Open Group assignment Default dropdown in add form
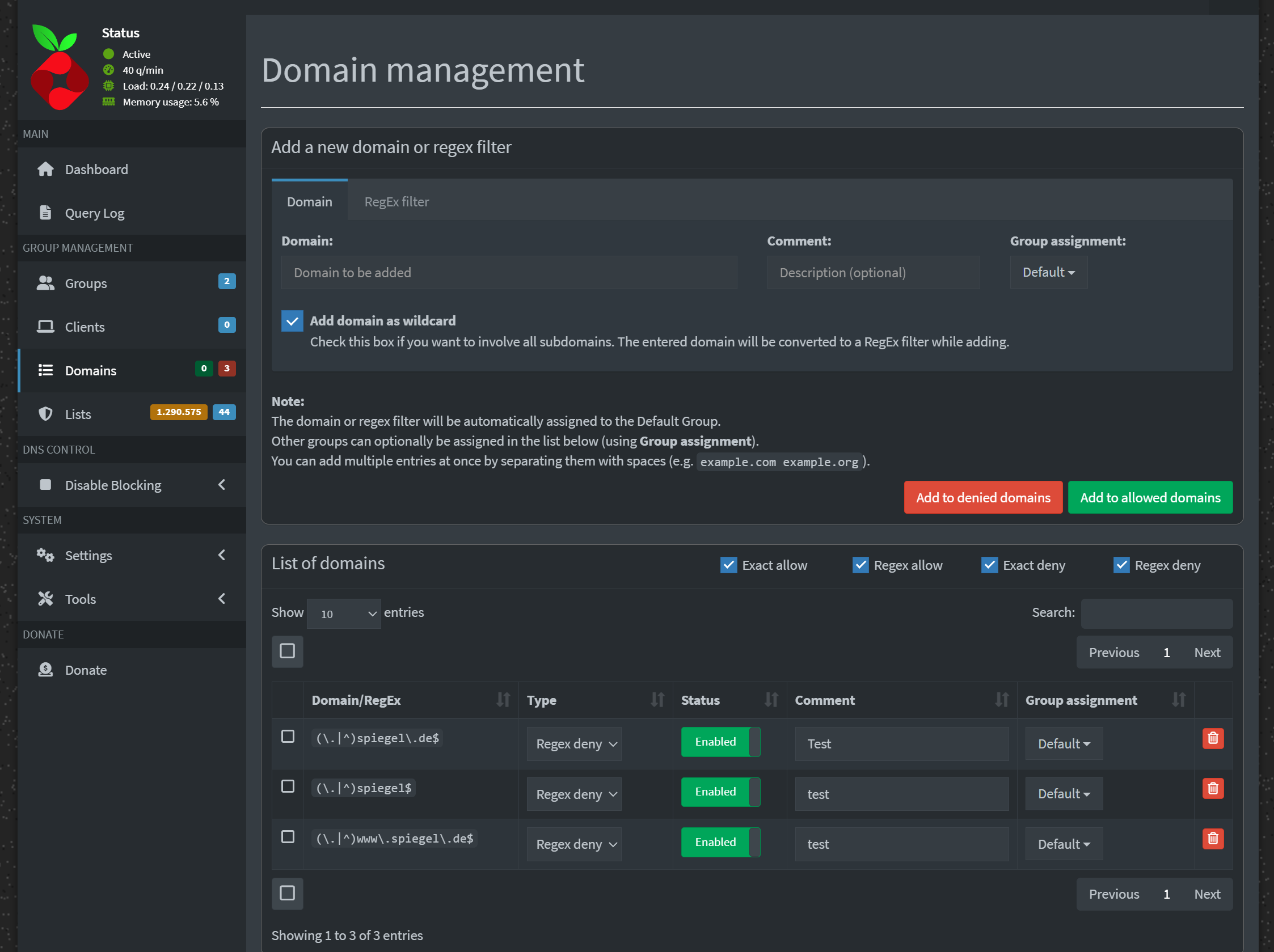Image resolution: width=1274 pixels, height=952 pixels. (x=1048, y=272)
